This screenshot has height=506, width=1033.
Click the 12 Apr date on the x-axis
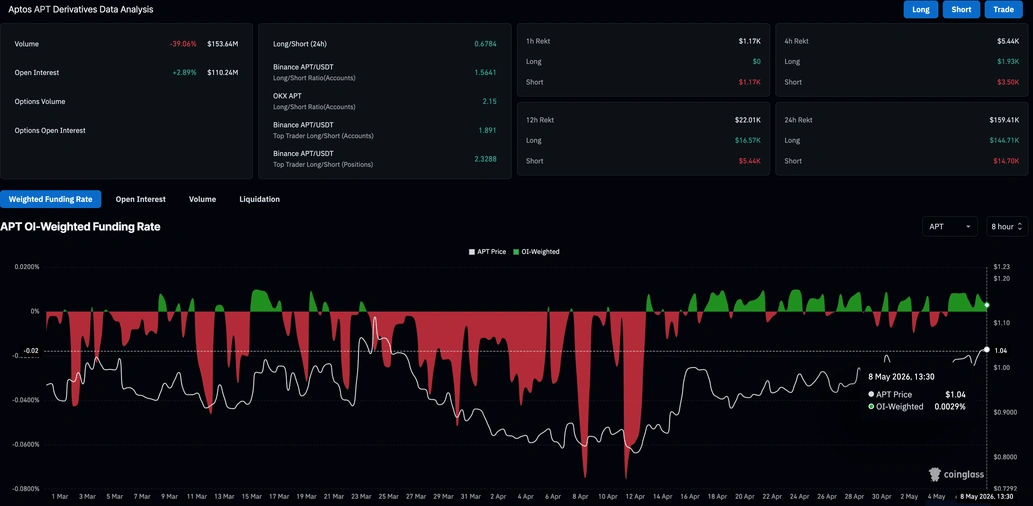click(x=635, y=496)
